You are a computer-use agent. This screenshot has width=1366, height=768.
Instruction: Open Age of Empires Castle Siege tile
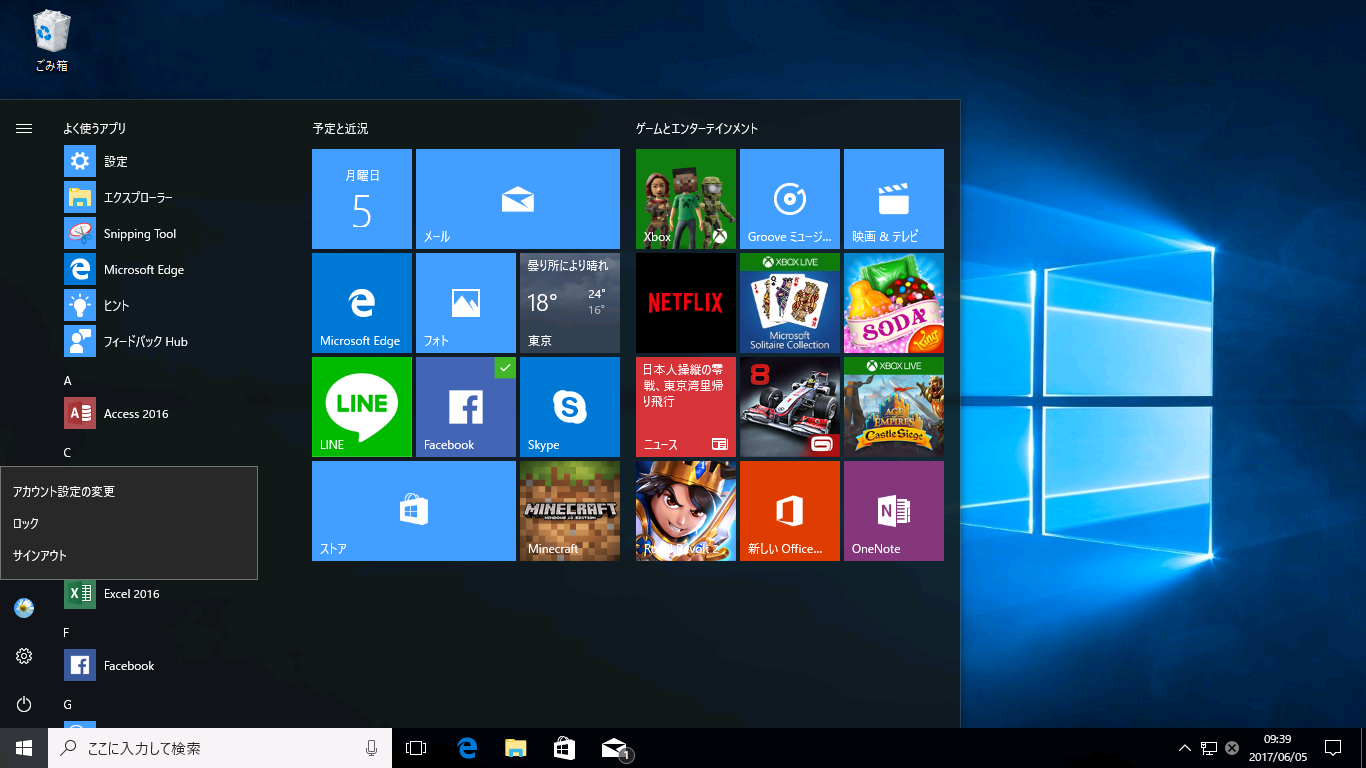[894, 407]
